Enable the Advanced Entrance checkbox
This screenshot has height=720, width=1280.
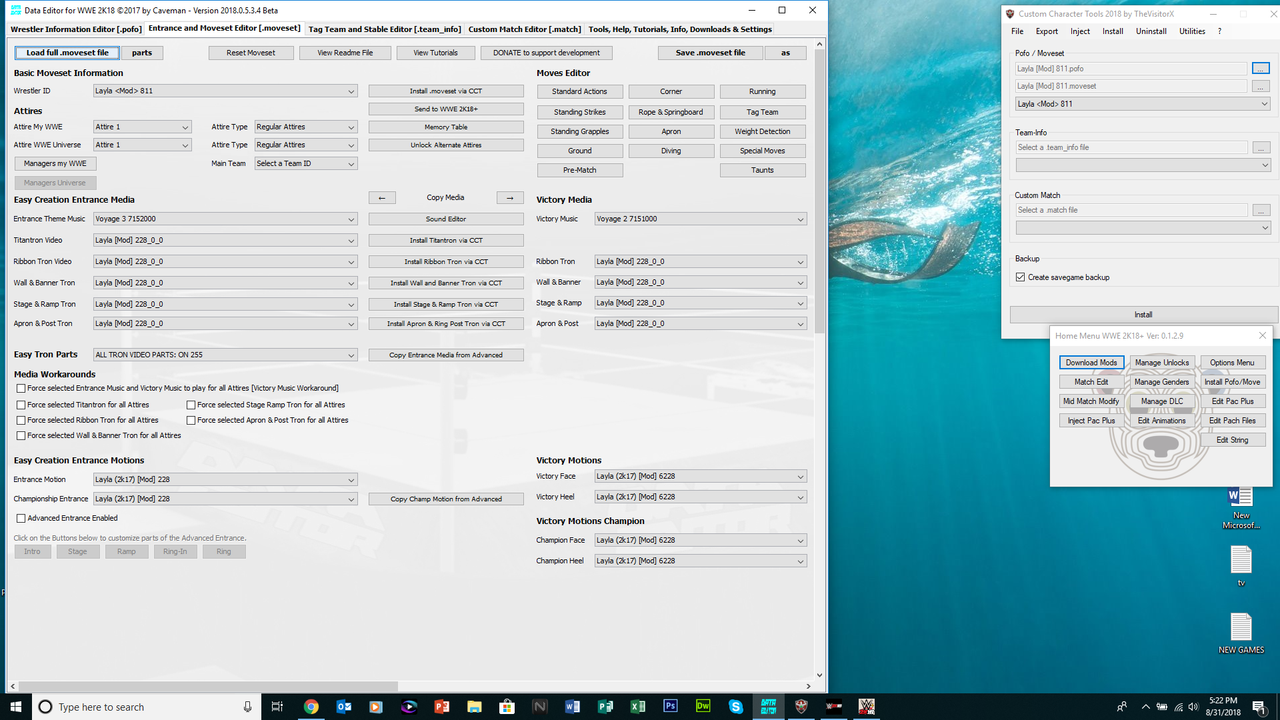pos(21,518)
